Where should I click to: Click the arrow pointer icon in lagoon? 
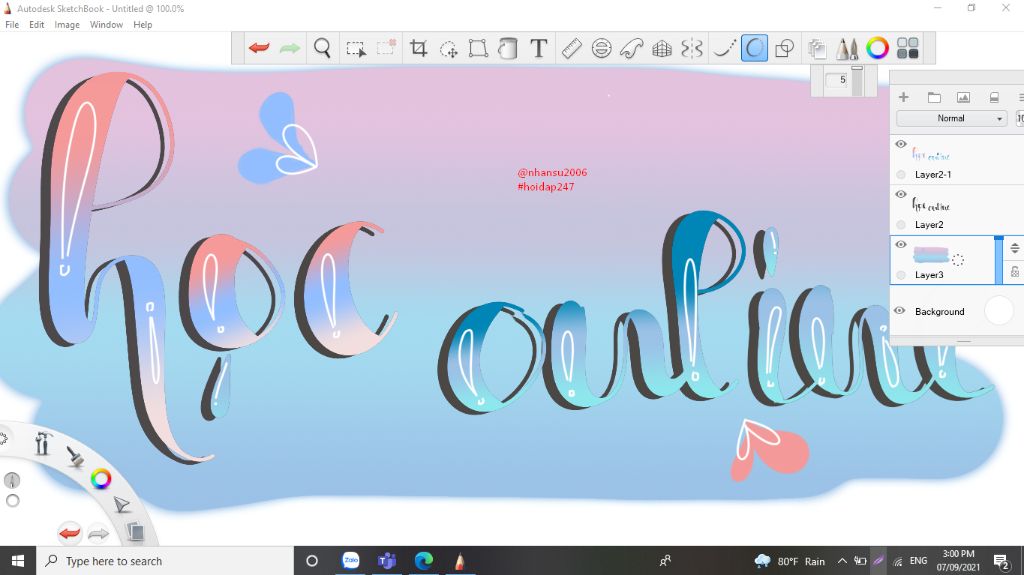121,504
